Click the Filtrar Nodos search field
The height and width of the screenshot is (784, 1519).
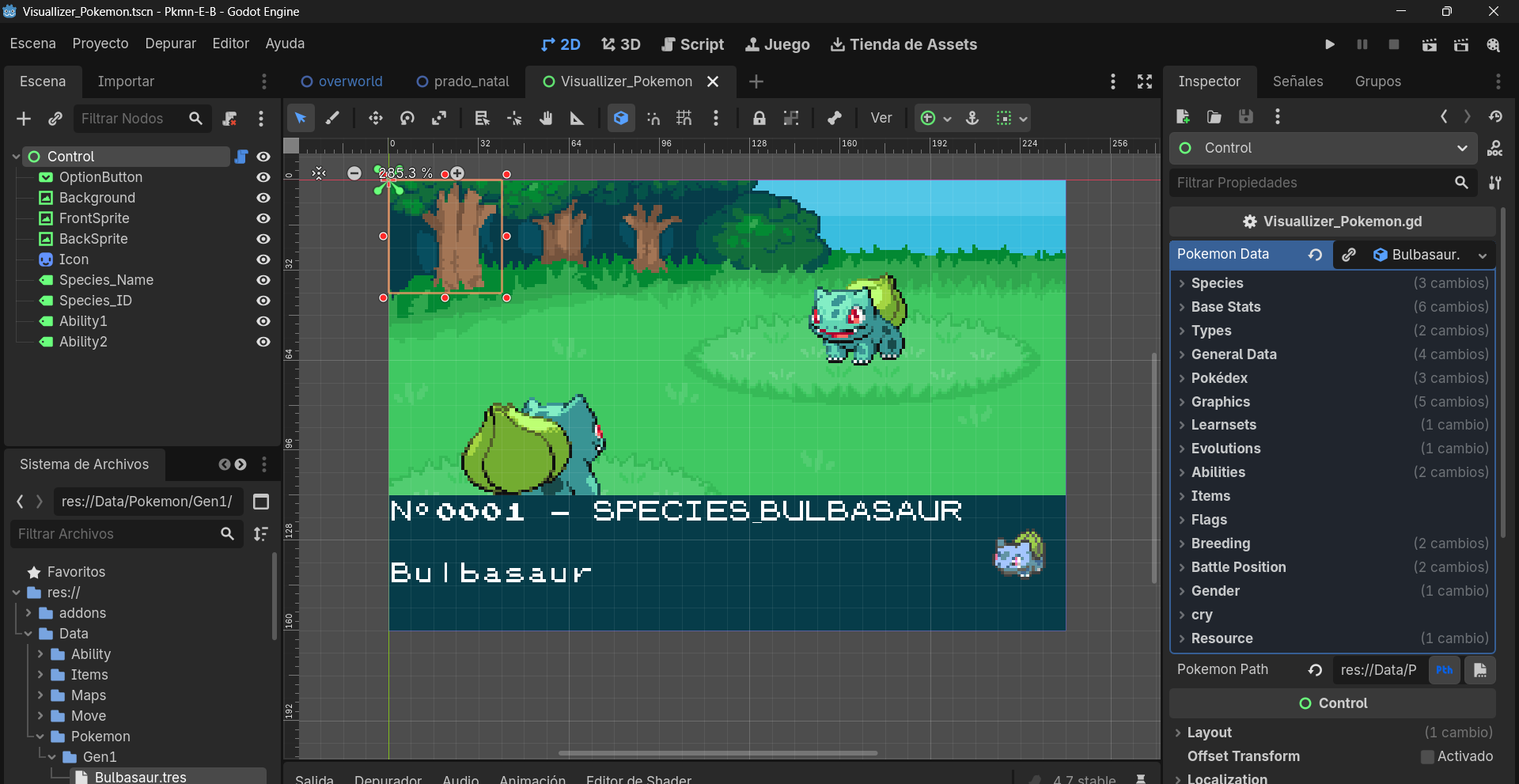142,119
